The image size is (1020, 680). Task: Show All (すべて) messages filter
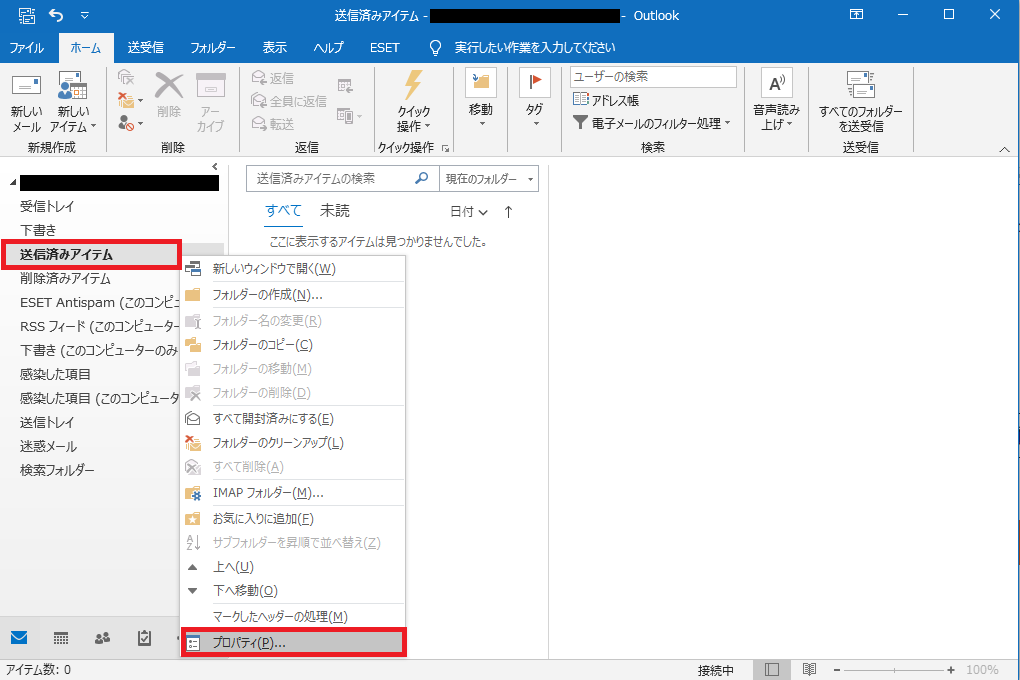tap(283, 211)
